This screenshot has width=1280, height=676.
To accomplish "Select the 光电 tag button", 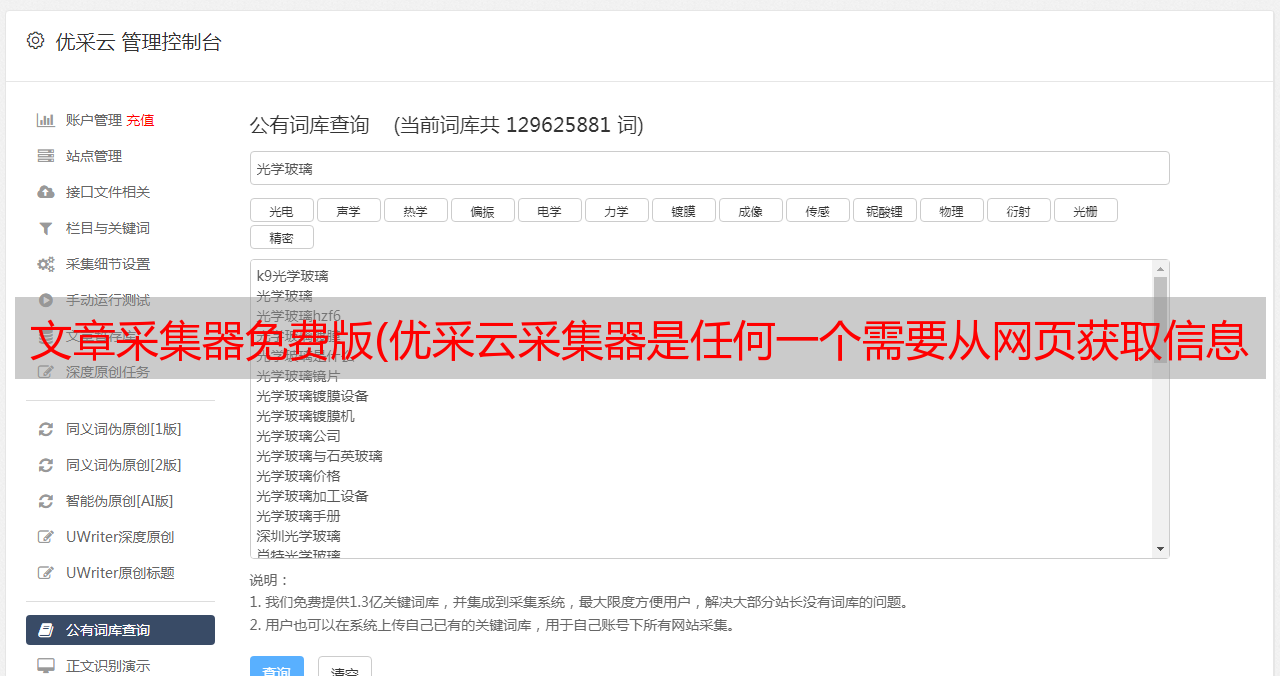I will tap(281, 210).
